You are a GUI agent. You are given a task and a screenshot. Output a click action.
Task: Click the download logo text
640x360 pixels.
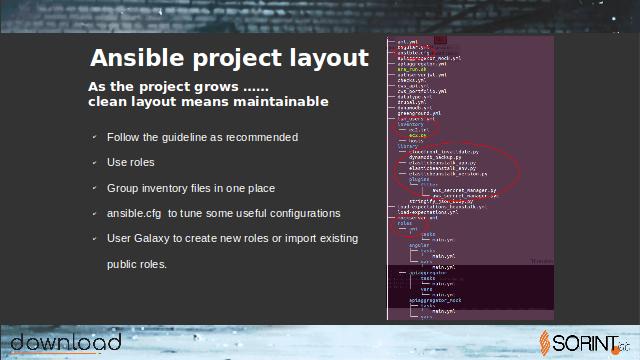66,342
